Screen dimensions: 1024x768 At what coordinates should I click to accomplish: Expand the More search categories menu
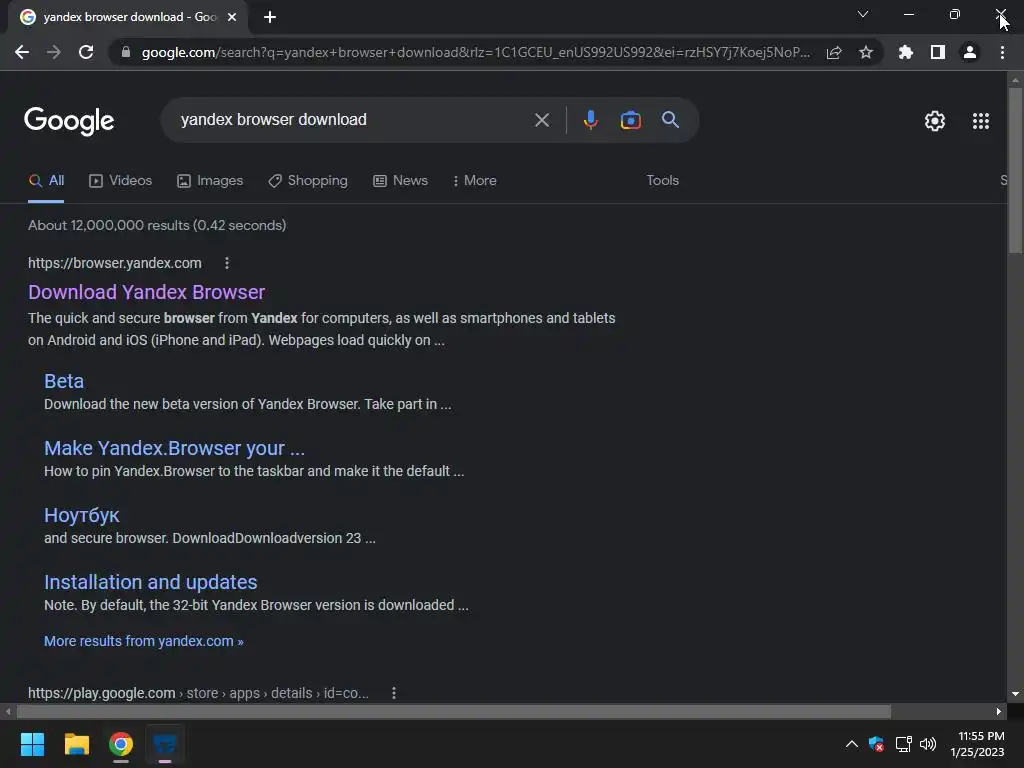474,181
